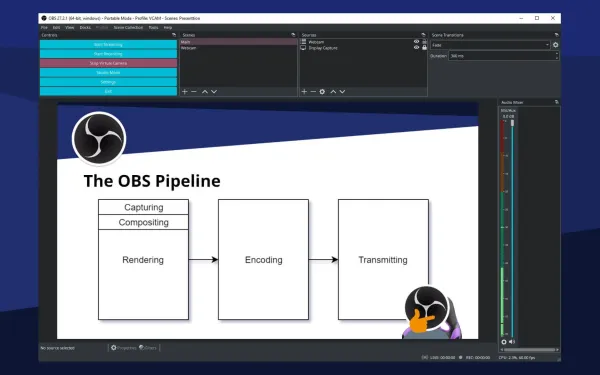This screenshot has height=375, width=600.
Task: Undock the Scenes panel using its float icon
Action: coord(293,35)
